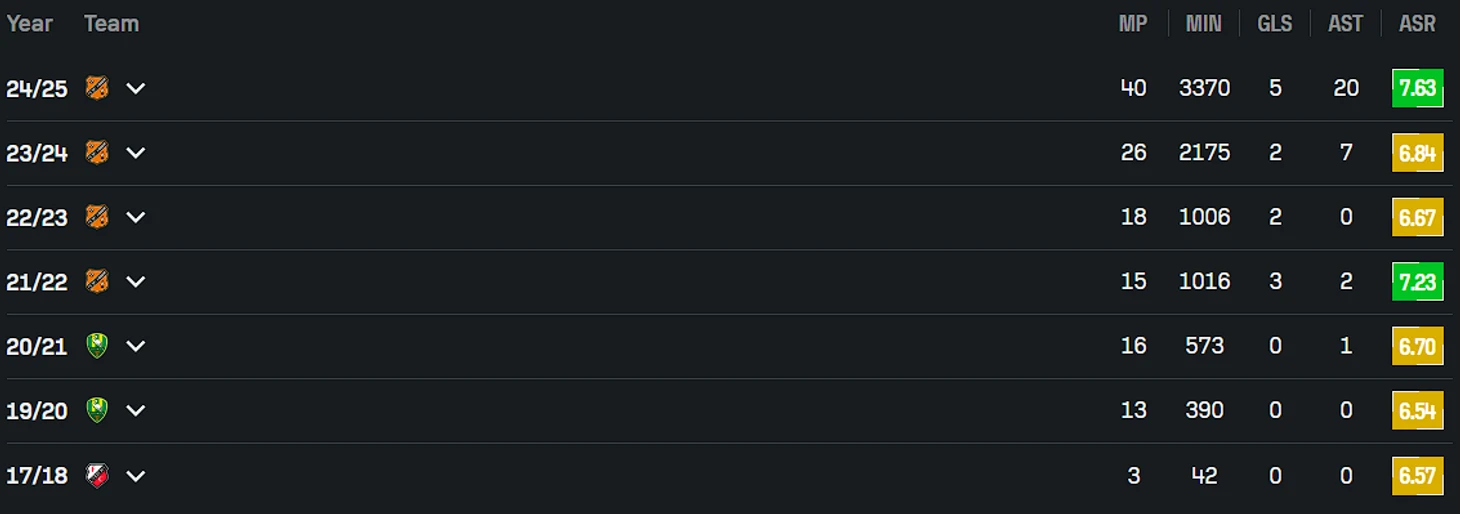Screen dimensions: 1460x514
Task: Click the 17/18 season team crest
Action: pos(97,475)
